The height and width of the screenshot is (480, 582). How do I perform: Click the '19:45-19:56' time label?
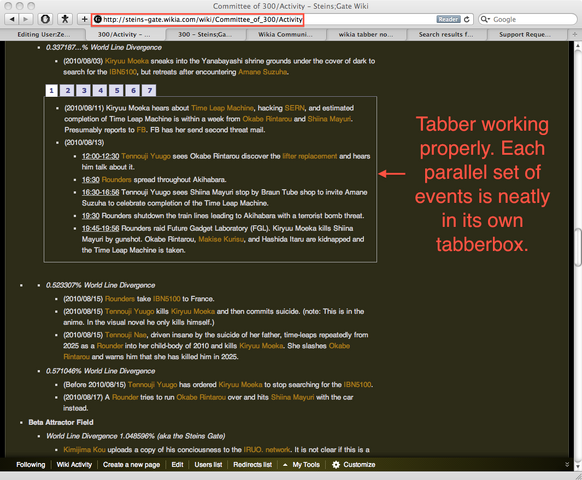click(101, 228)
